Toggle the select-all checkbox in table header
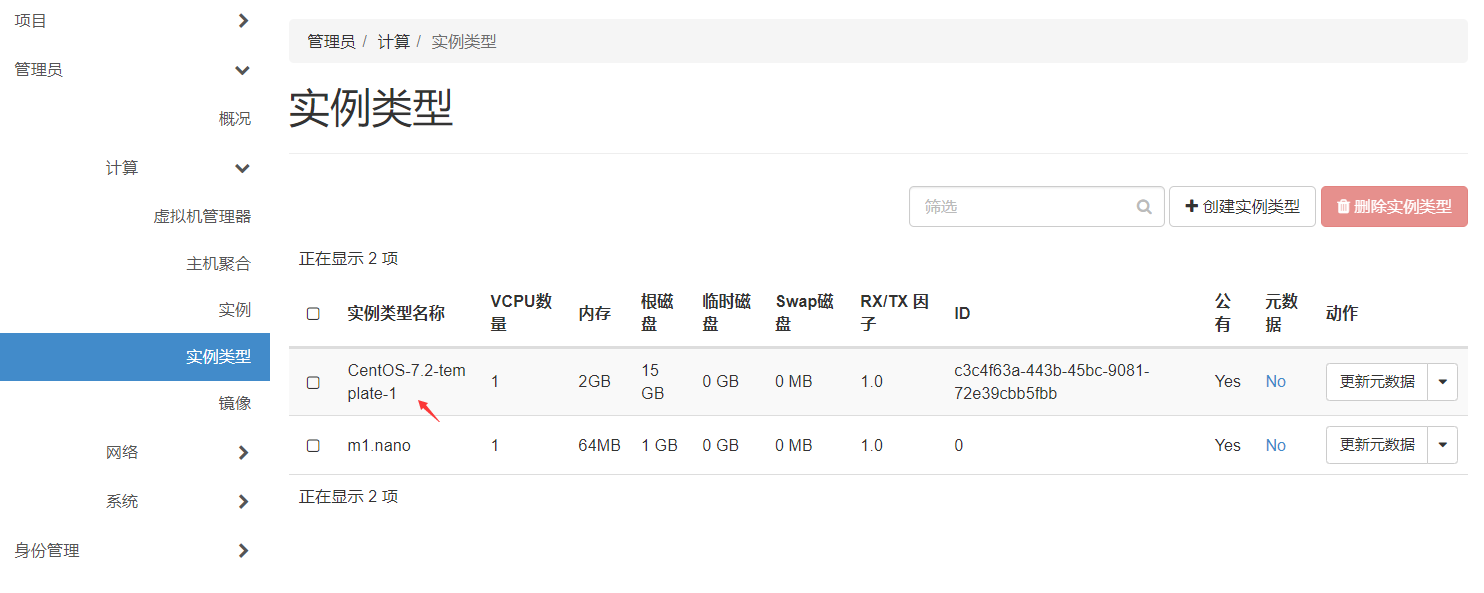The width and height of the screenshot is (1484, 593). [313, 313]
